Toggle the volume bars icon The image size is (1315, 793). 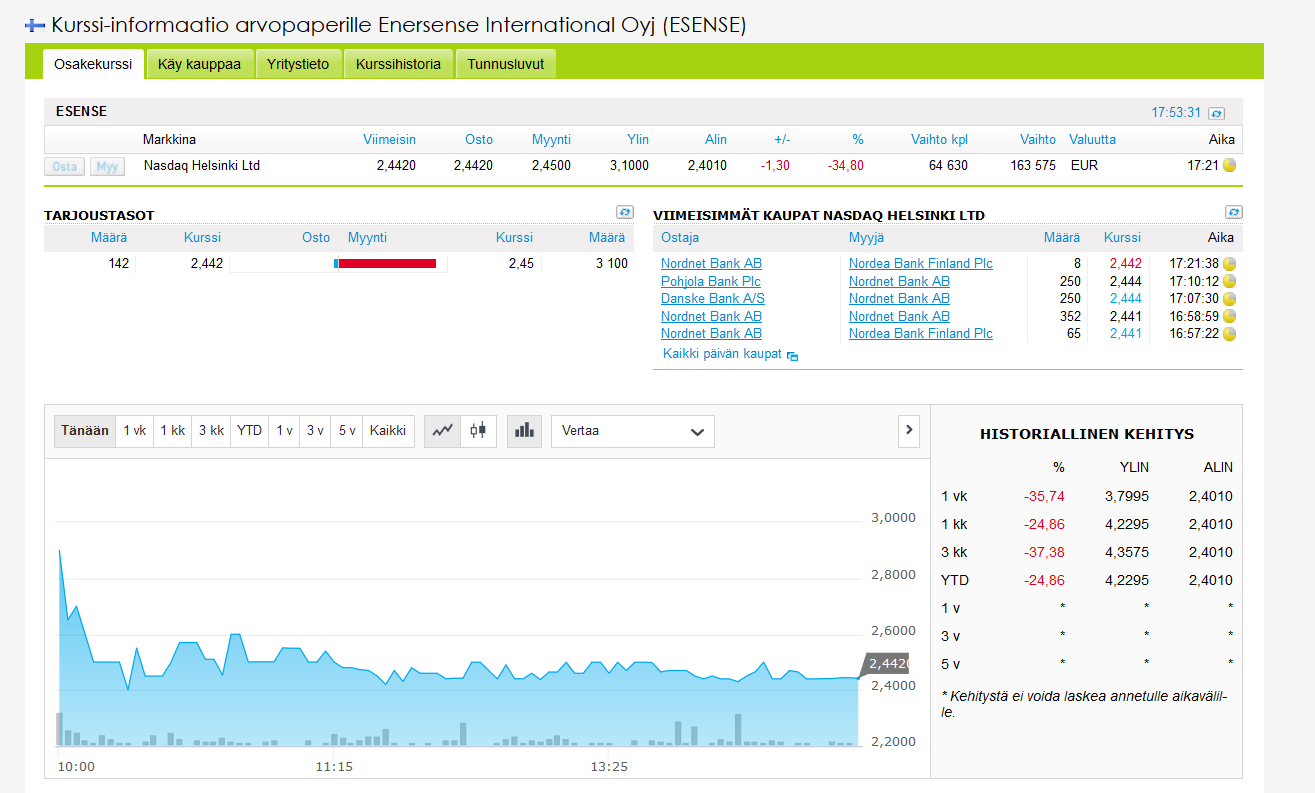(524, 430)
